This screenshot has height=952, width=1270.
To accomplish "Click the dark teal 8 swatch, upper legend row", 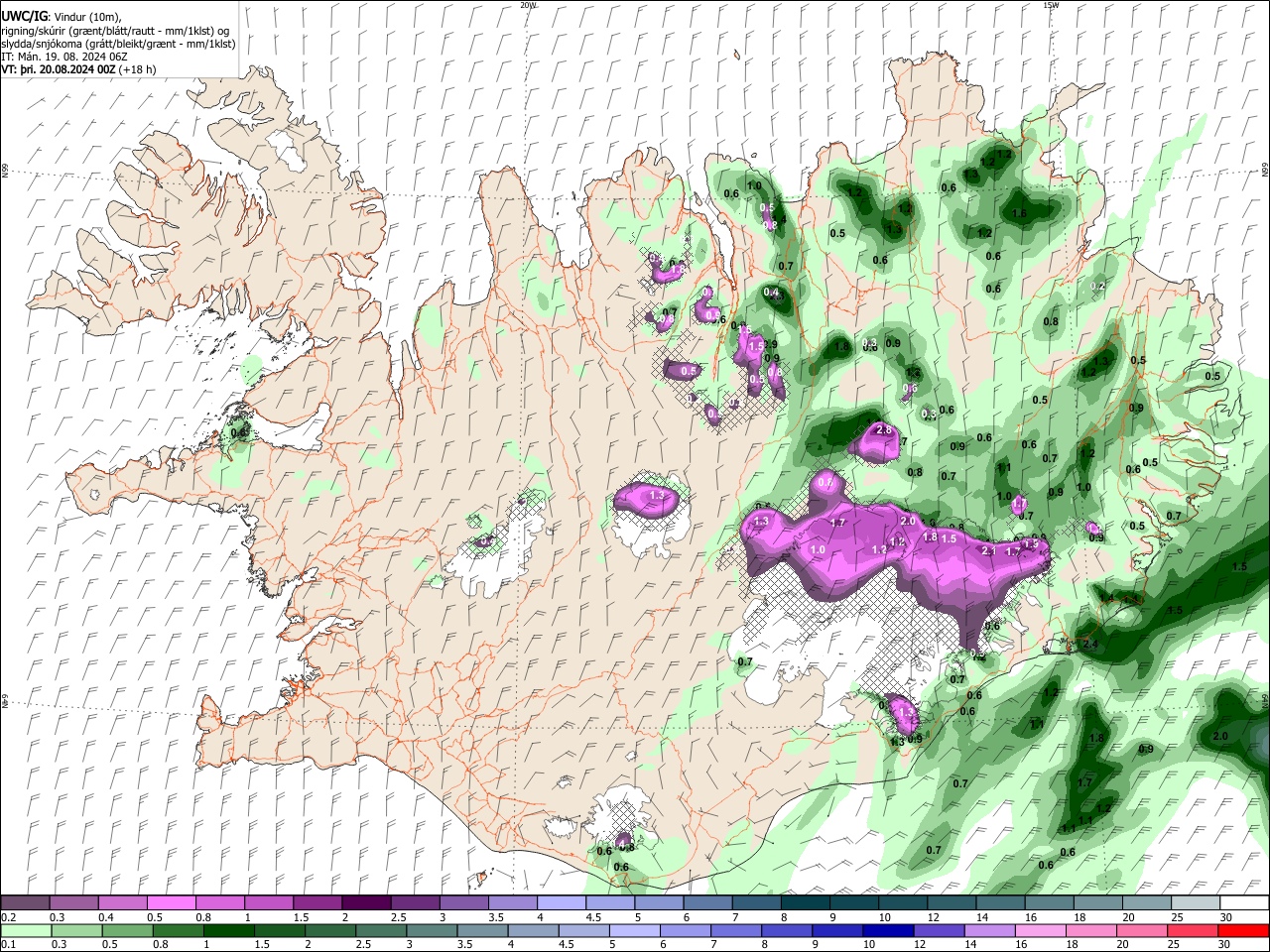I will 805,902.
